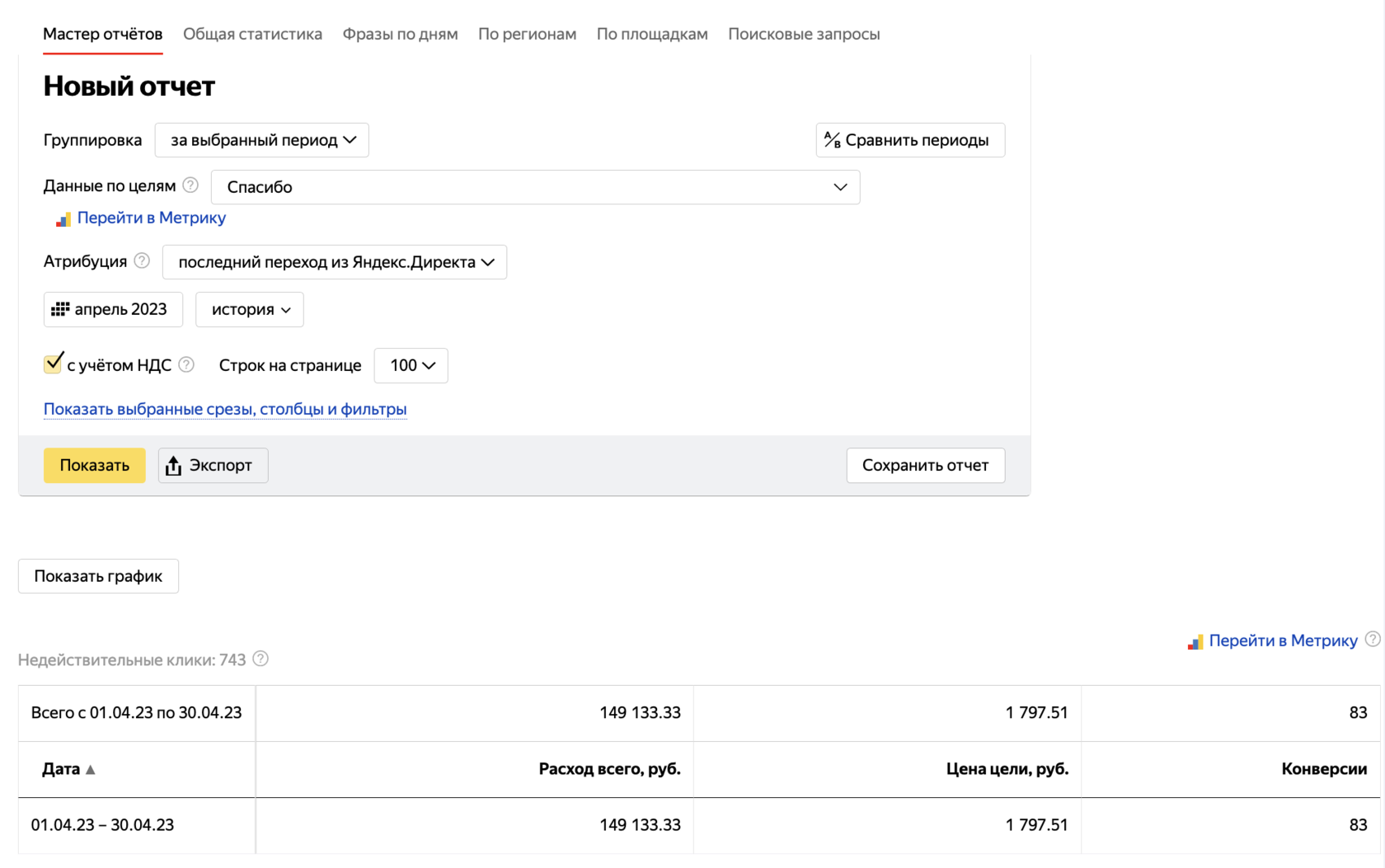Click help icon next to Данные по целям

coord(190,185)
